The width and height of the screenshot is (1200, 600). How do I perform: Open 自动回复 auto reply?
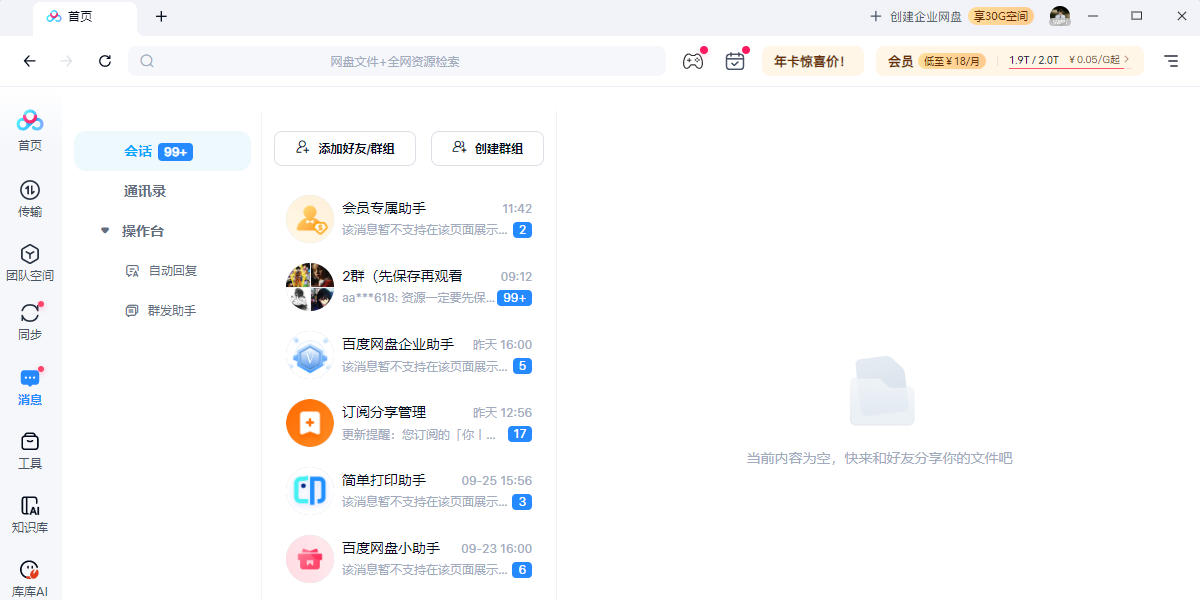coord(162,271)
